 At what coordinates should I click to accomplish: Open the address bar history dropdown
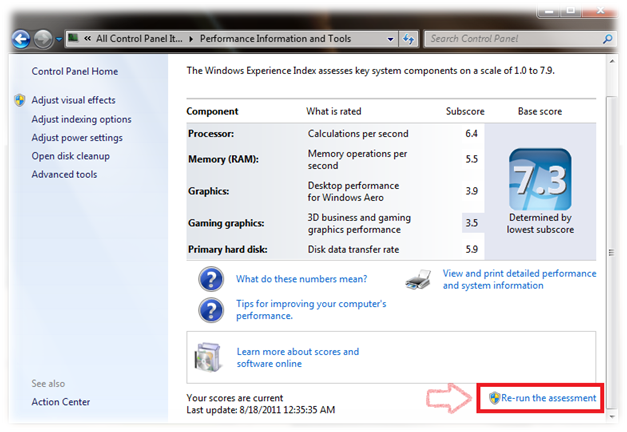[x=390, y=39]
